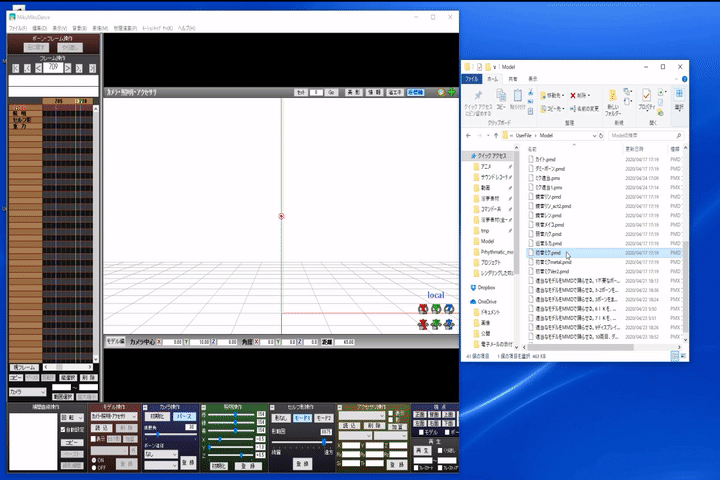Screen dimensions: 720x480
Task: Switch to the Share tab in Explorer
Action: click(513, 79)
